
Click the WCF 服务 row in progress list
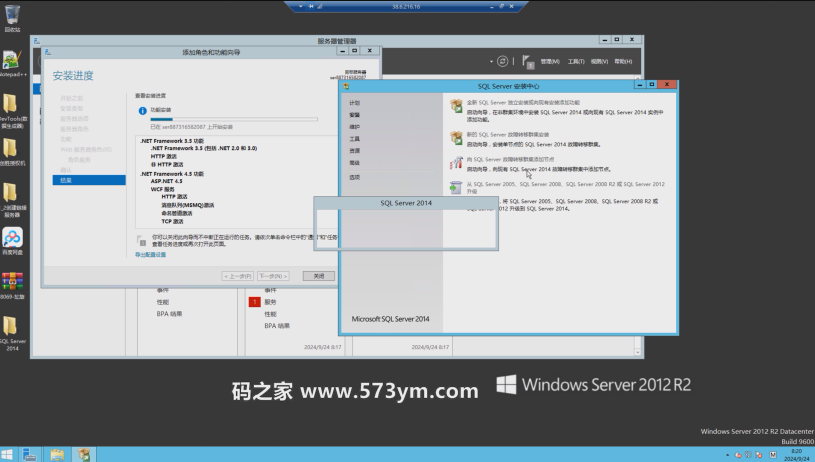[x=163, y=189]
